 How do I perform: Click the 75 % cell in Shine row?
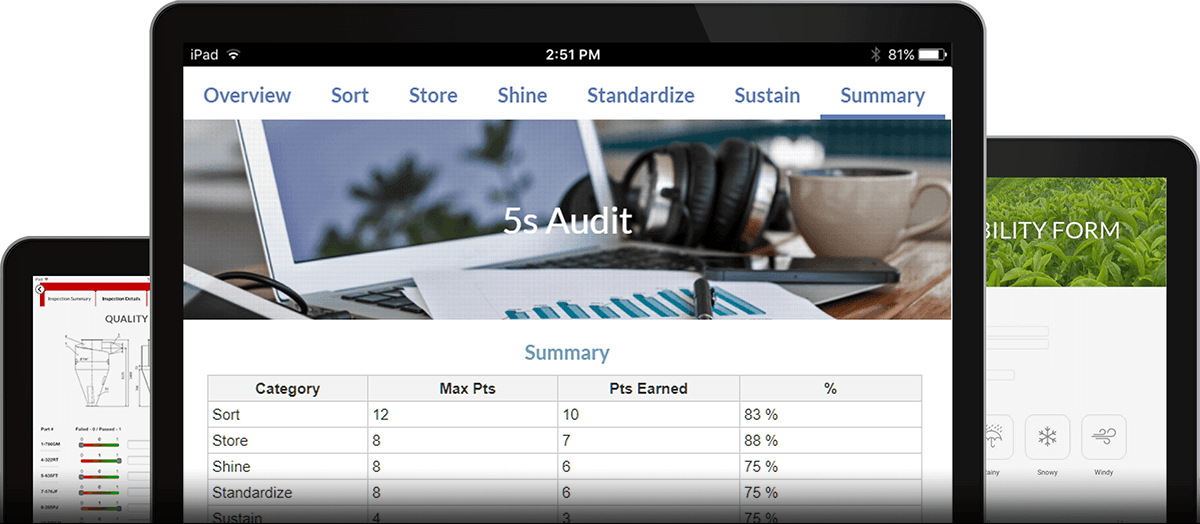tap(830, 466)
